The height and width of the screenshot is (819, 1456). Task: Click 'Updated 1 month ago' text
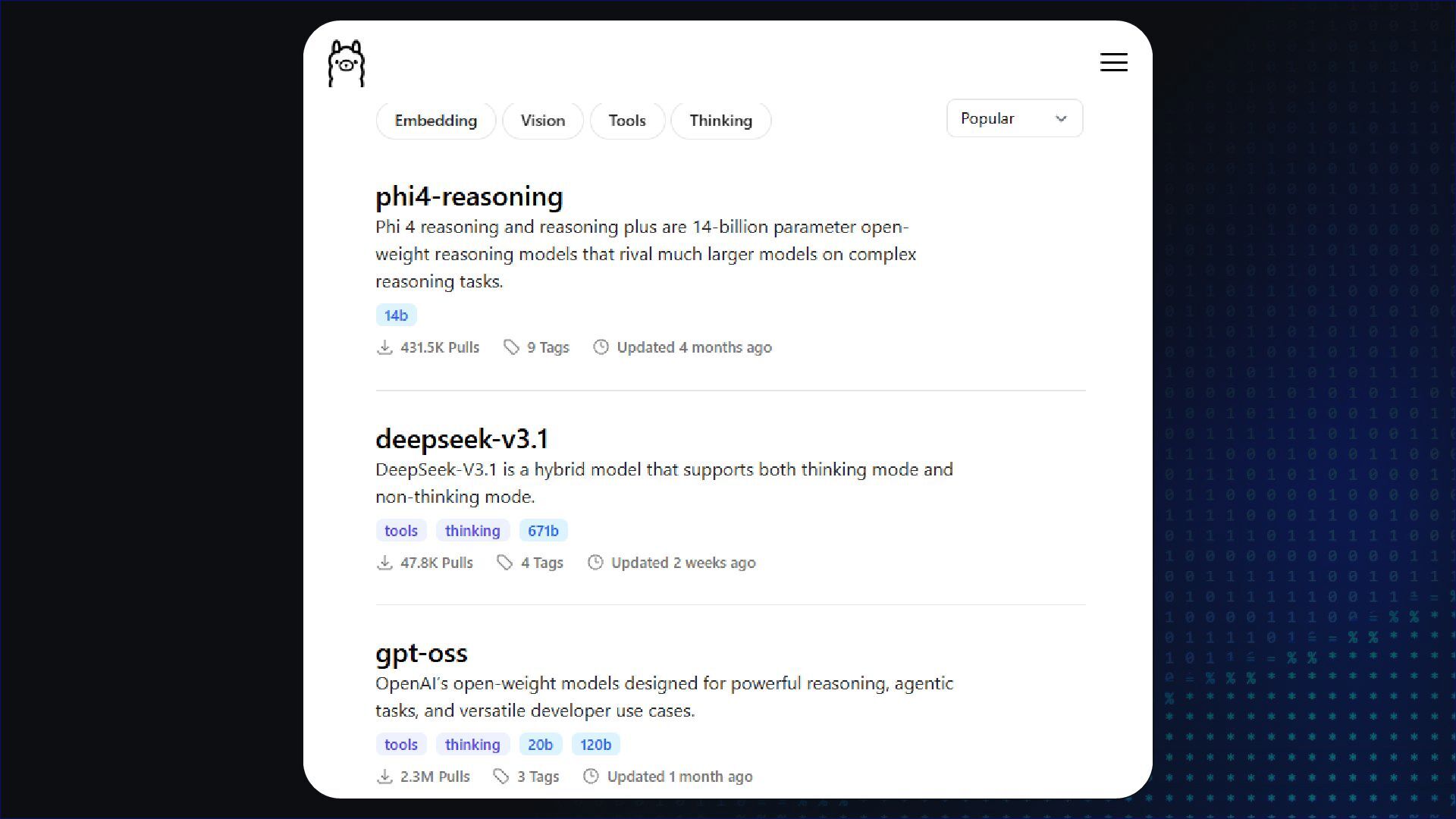tap(680, 777)
